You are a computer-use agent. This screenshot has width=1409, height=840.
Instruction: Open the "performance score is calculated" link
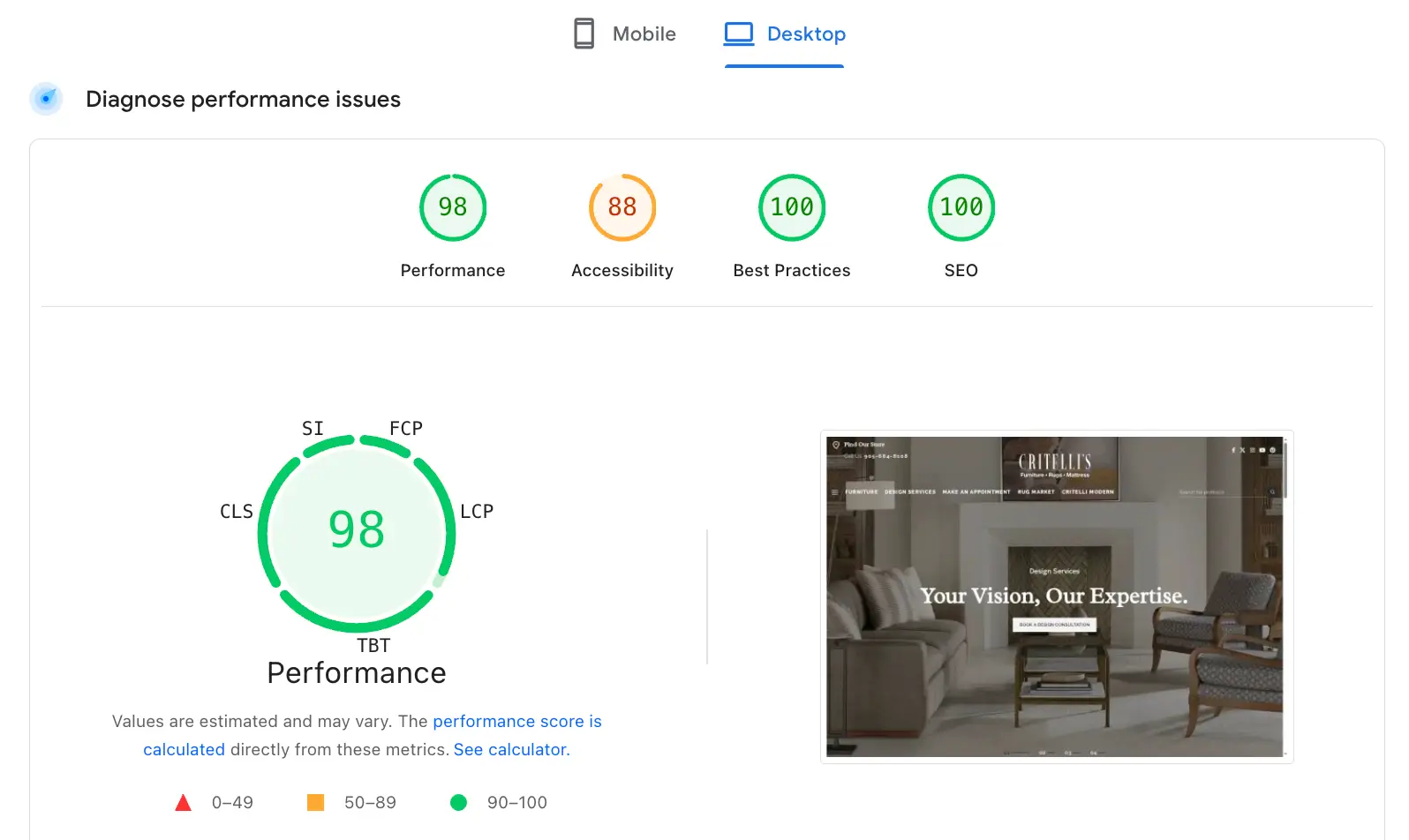(x=516, y=722)
